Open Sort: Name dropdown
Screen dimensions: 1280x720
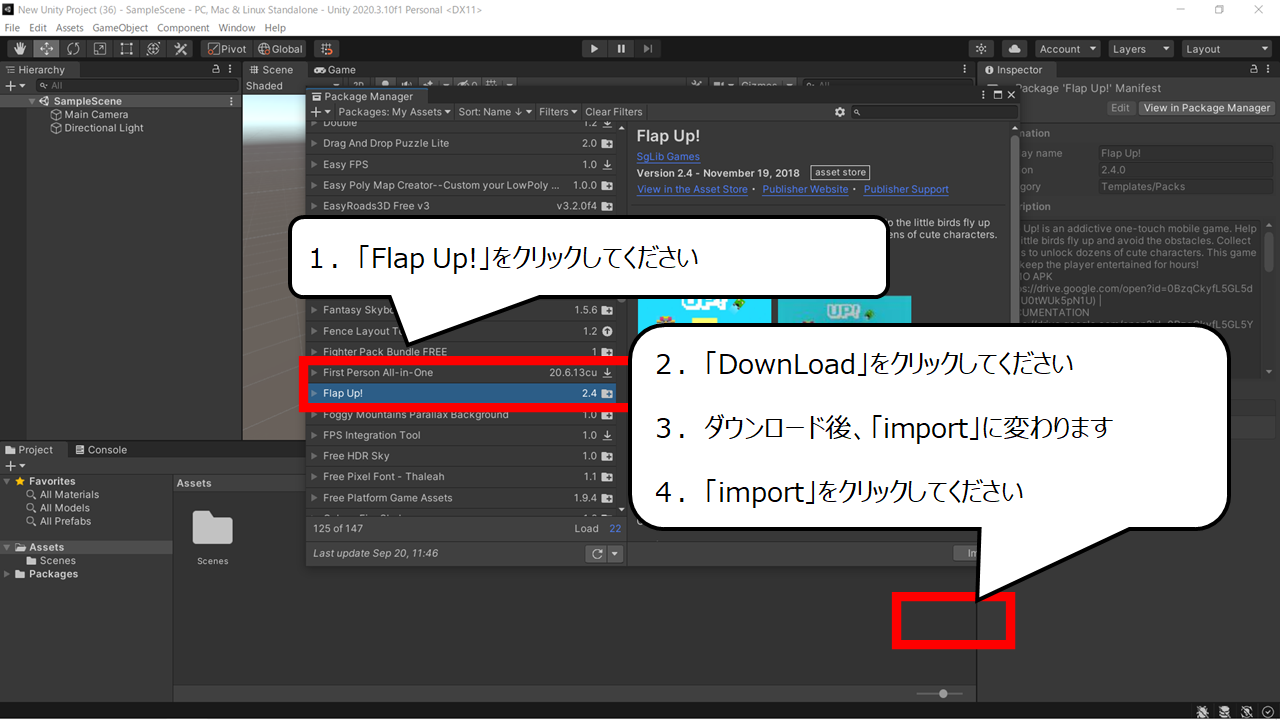[496, 112]
